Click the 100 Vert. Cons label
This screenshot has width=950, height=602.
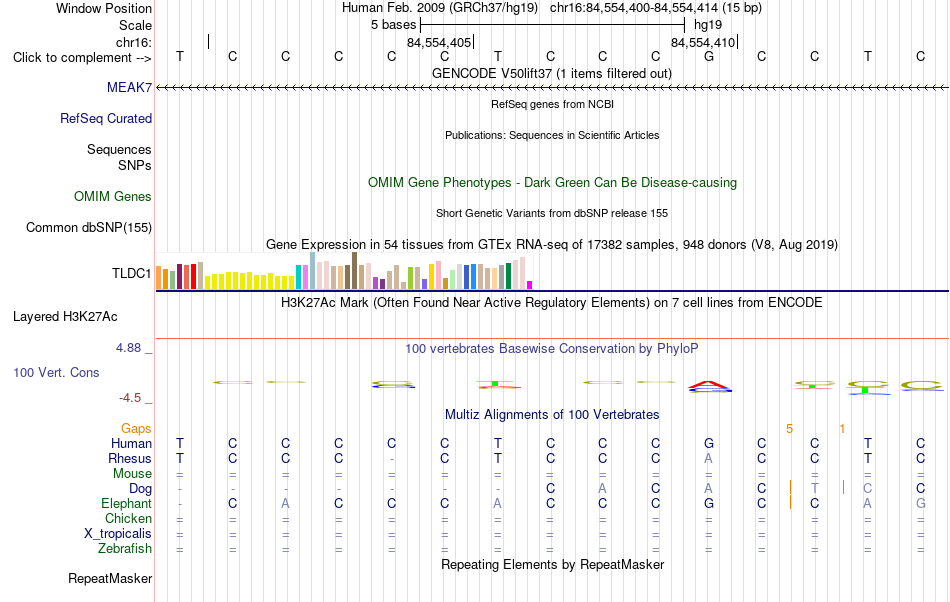point(56,373)
